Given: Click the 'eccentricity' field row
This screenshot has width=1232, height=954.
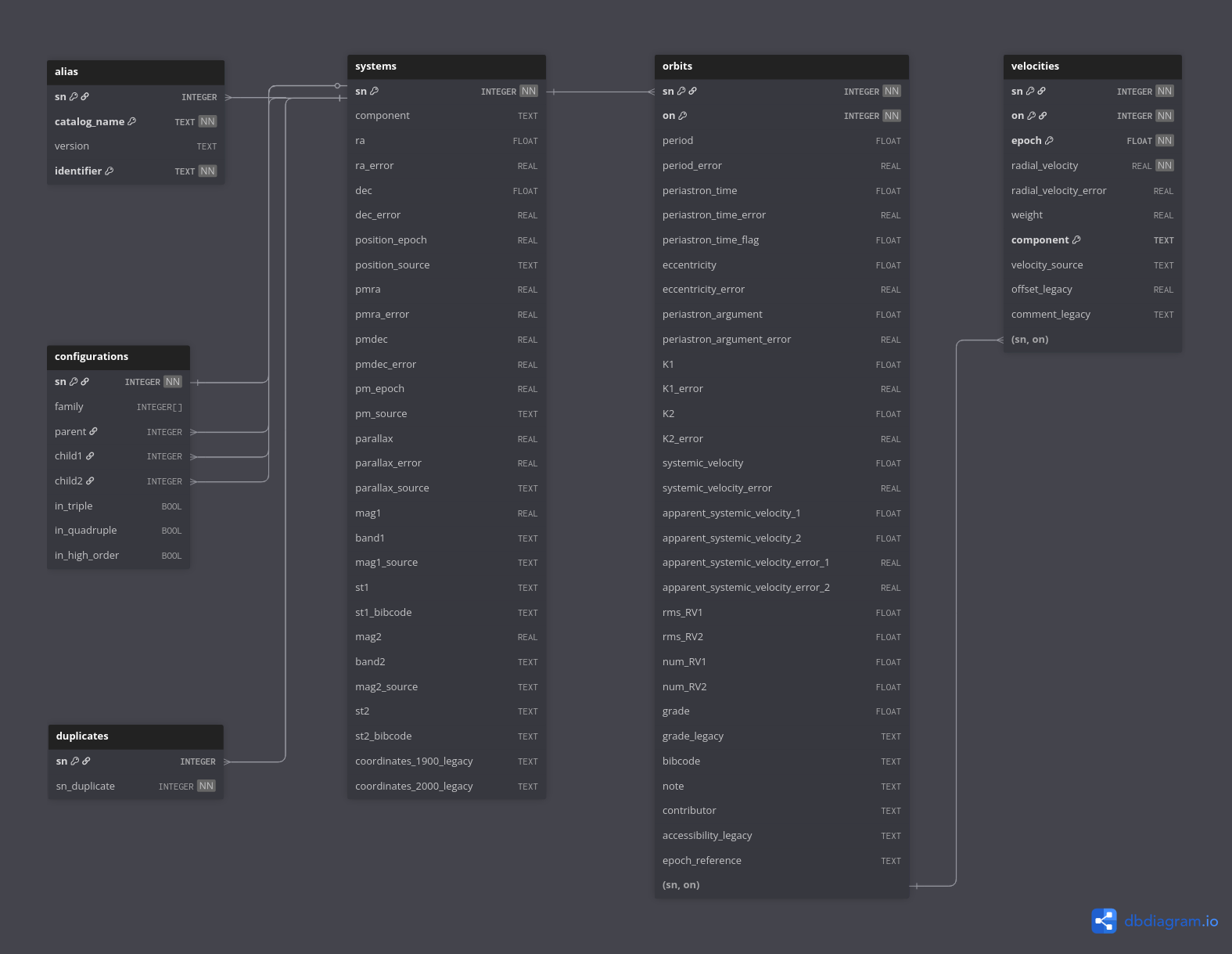Looking at the screenshot, I should 781,265.
